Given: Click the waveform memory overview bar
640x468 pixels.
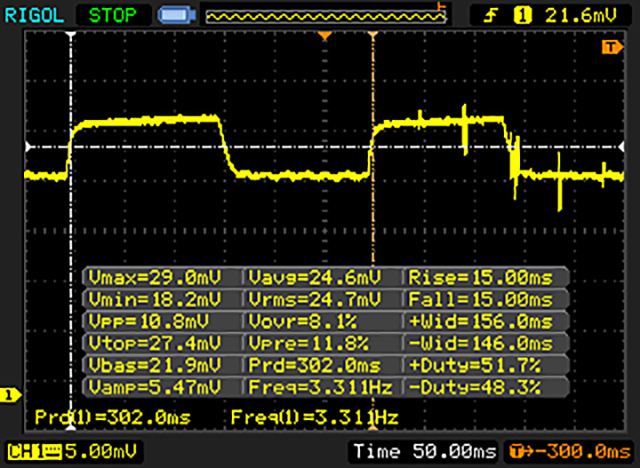Looking at the screenshot, I should [x=326, y=16].
